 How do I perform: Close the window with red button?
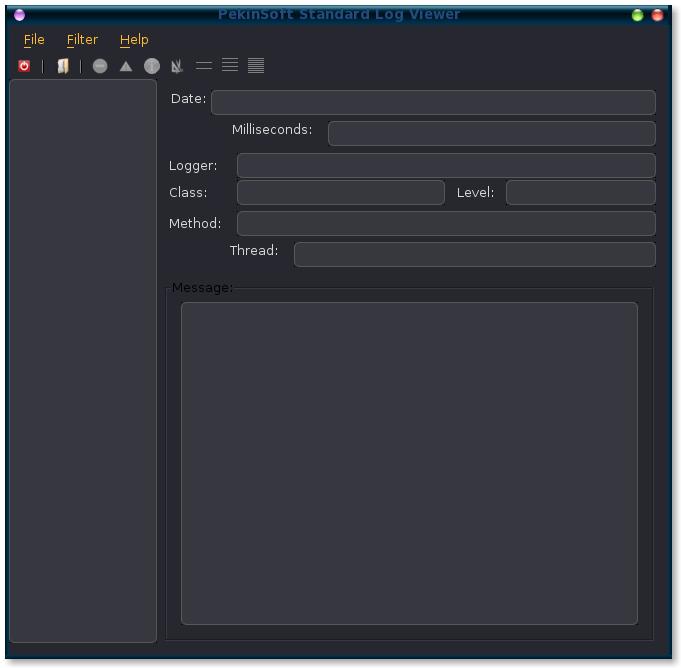658,15
